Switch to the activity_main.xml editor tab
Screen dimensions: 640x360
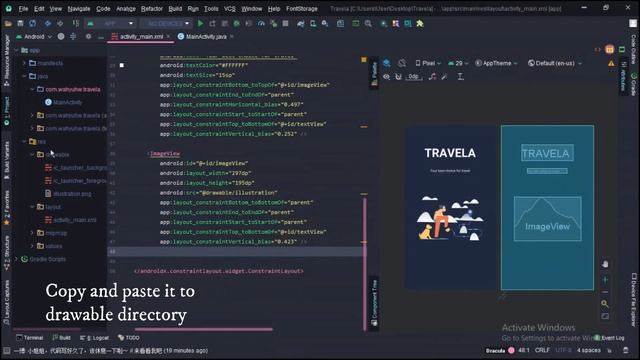141,36
